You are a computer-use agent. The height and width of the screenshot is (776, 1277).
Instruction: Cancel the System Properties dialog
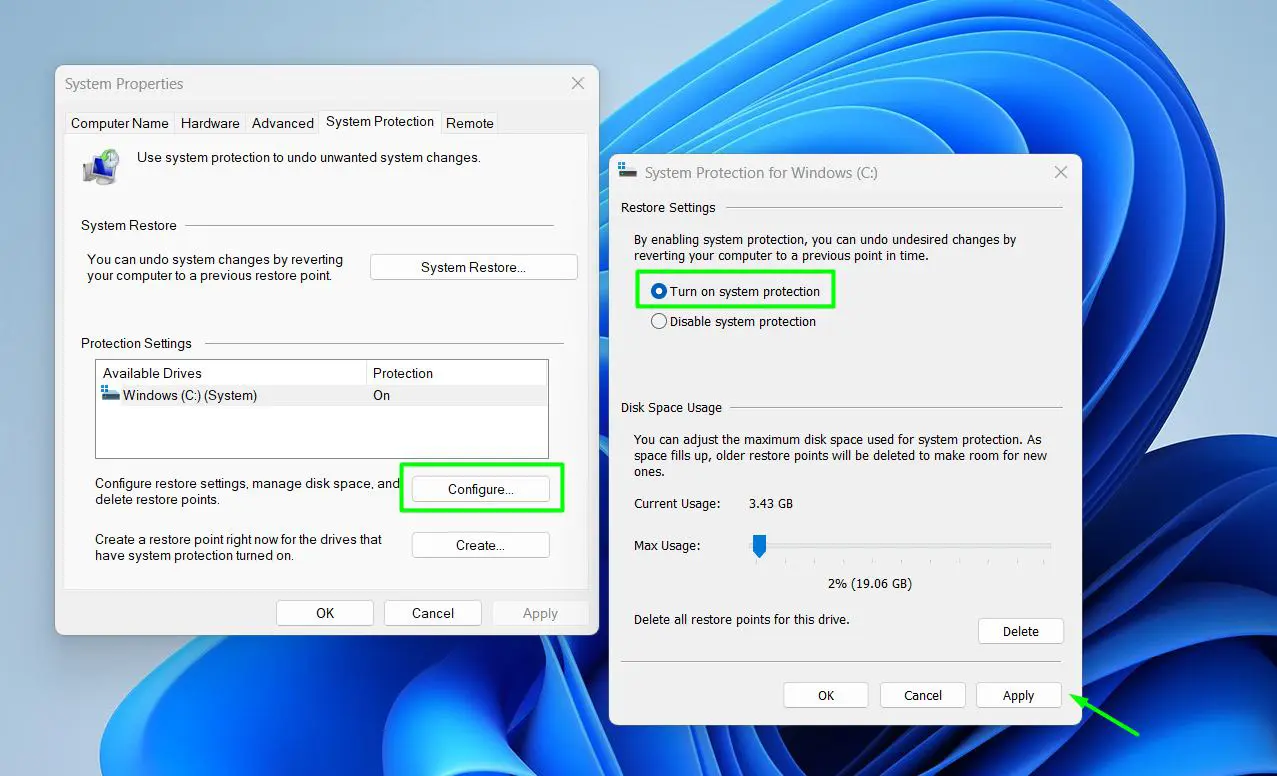click(x=432, y=612)
